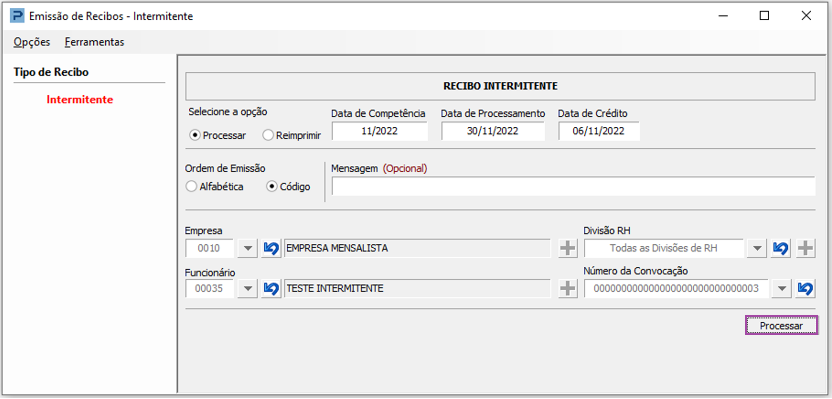
Task: Click the reset arrow next to Divisão RH
Action: pyautogui.click(x=780, y=248)
